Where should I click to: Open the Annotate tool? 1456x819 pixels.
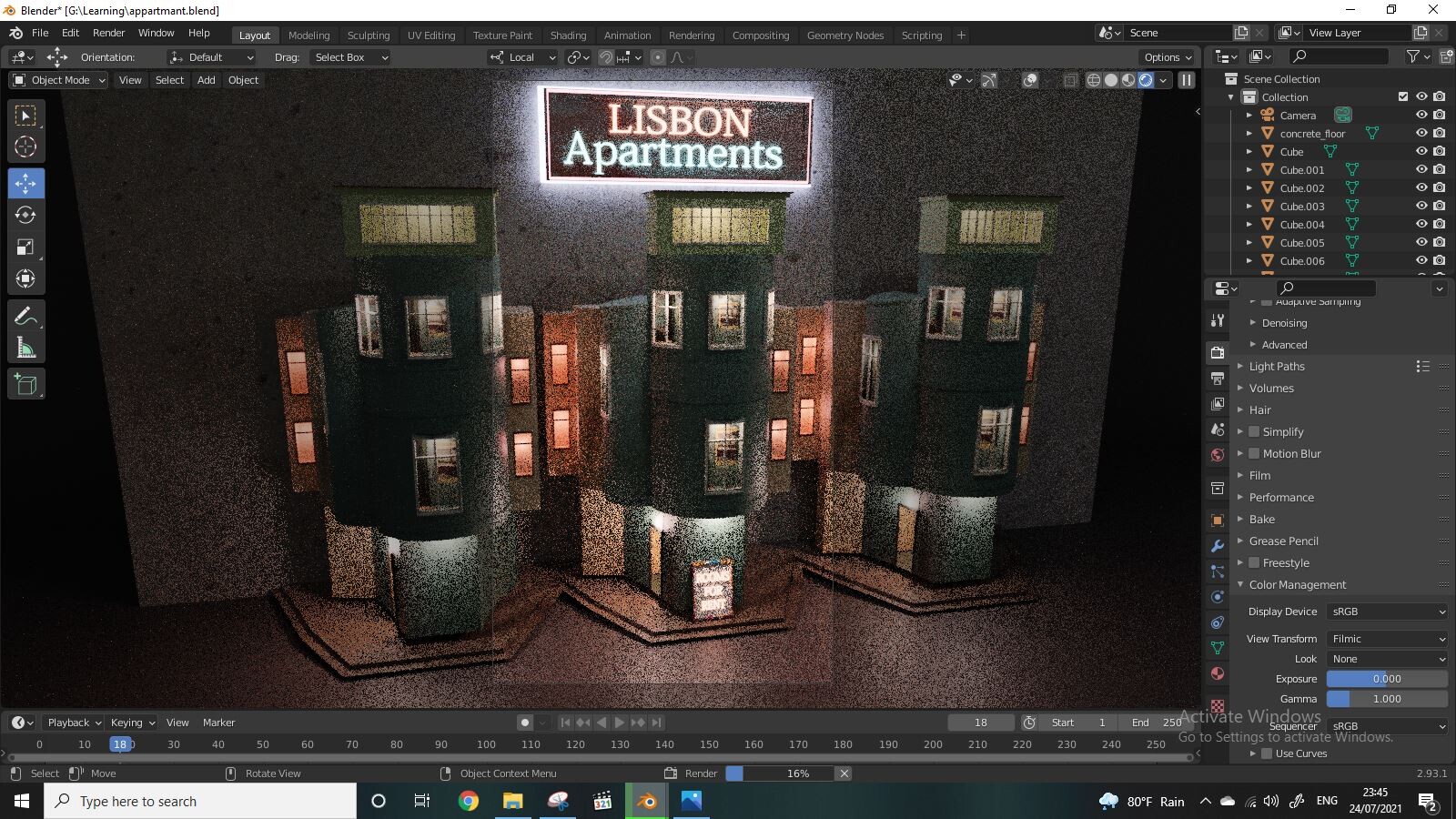click(25, 315)
